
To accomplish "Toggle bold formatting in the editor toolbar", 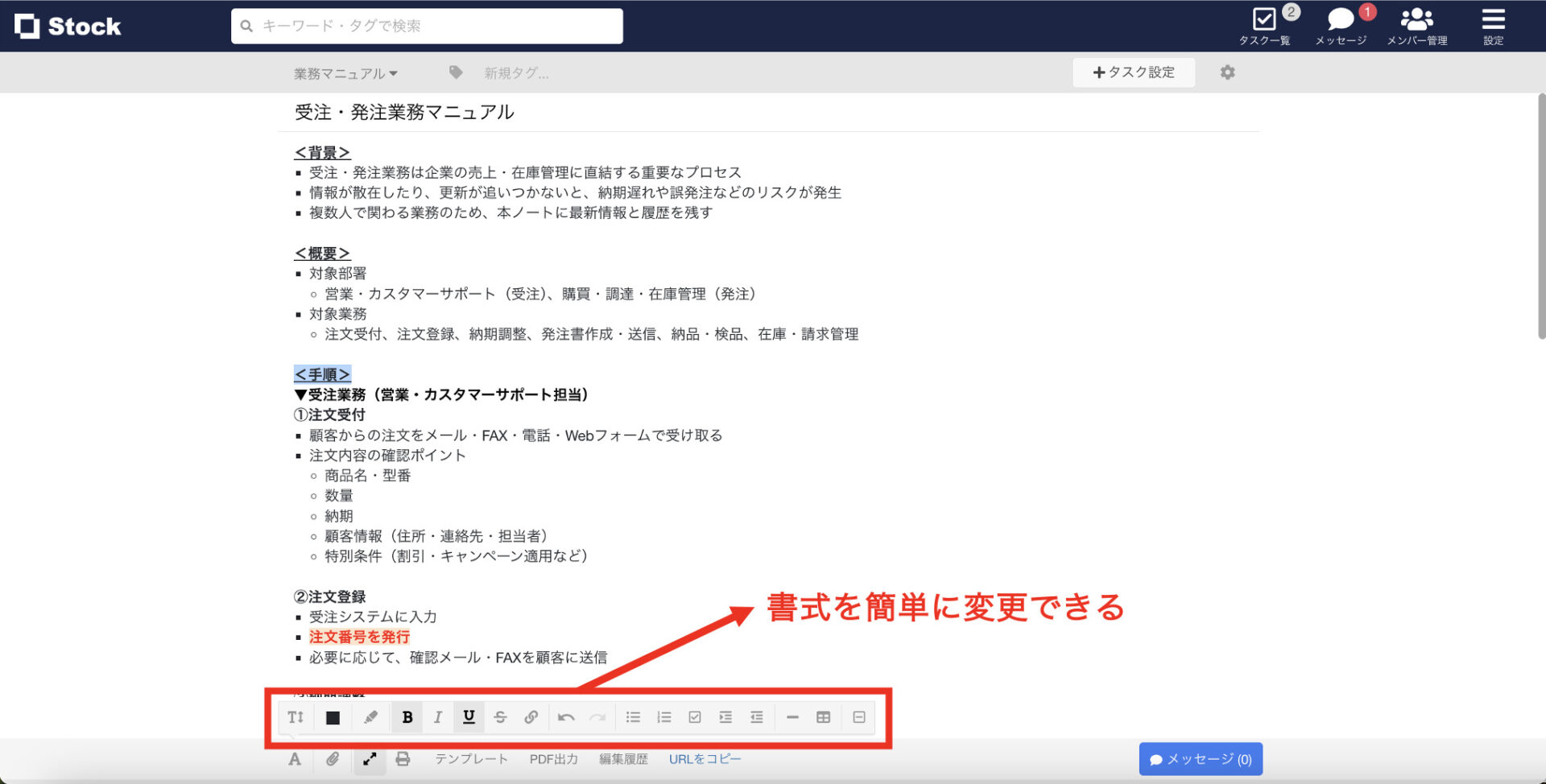I will (x=407, y=716).
